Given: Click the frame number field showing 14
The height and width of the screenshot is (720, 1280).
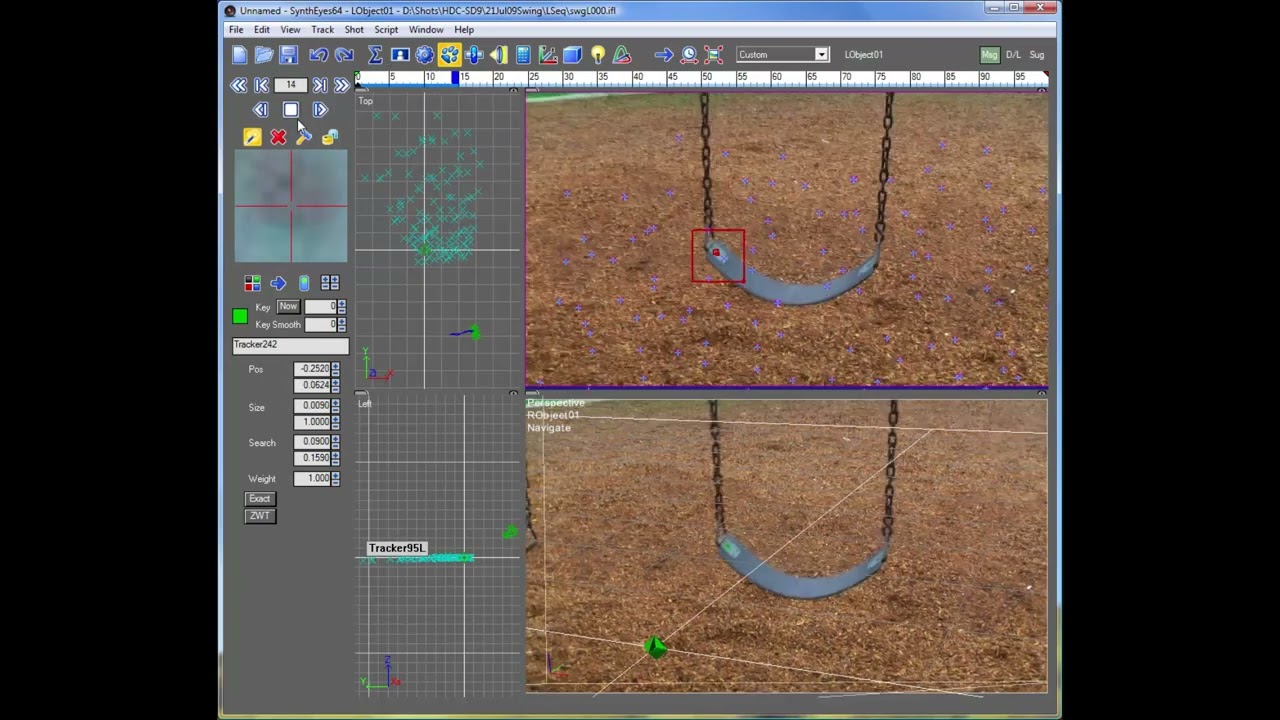Looking at the screenshot, I should coord(290,85).
